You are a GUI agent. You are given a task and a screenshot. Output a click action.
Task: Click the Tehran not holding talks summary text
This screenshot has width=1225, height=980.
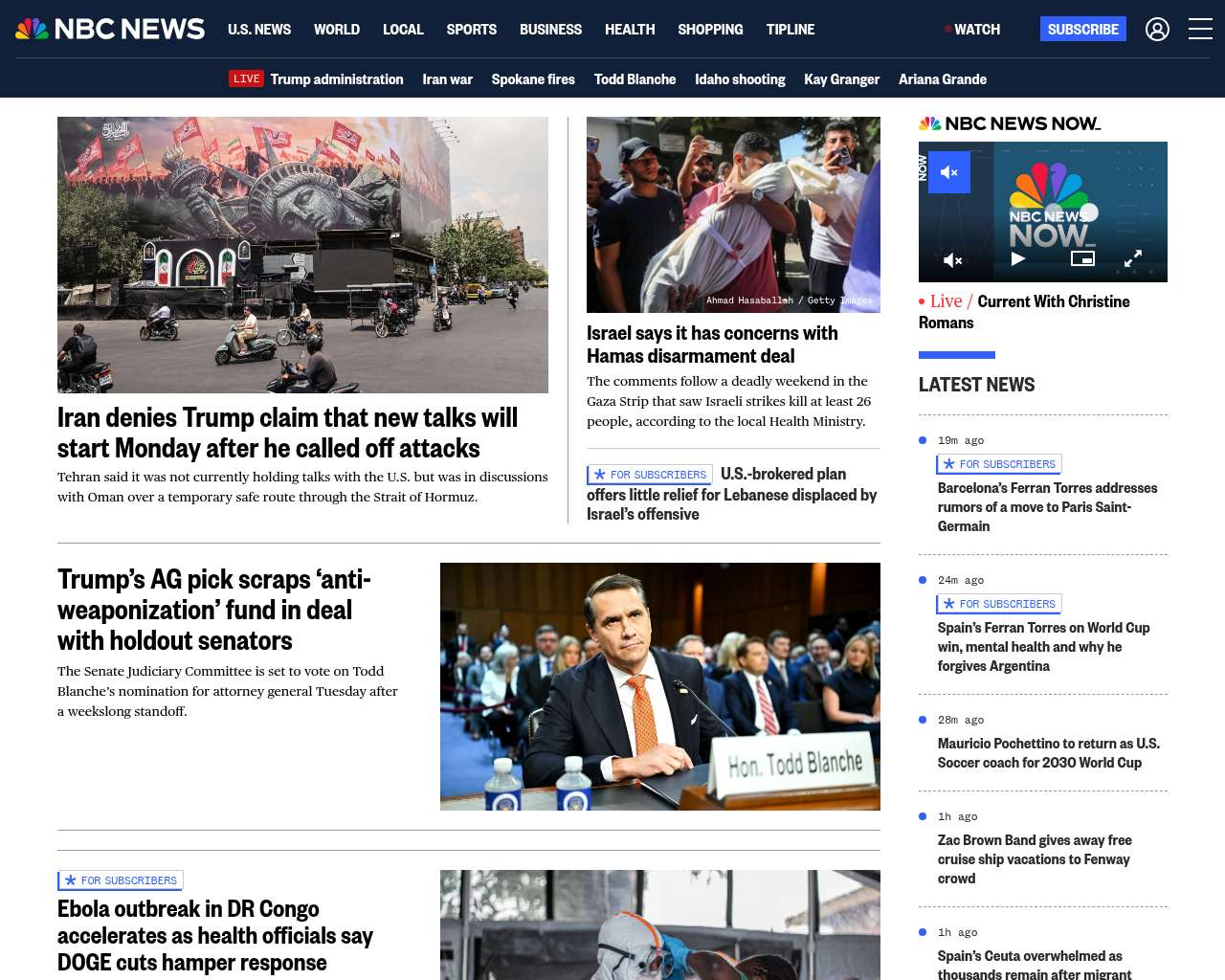tap(302, 486)
